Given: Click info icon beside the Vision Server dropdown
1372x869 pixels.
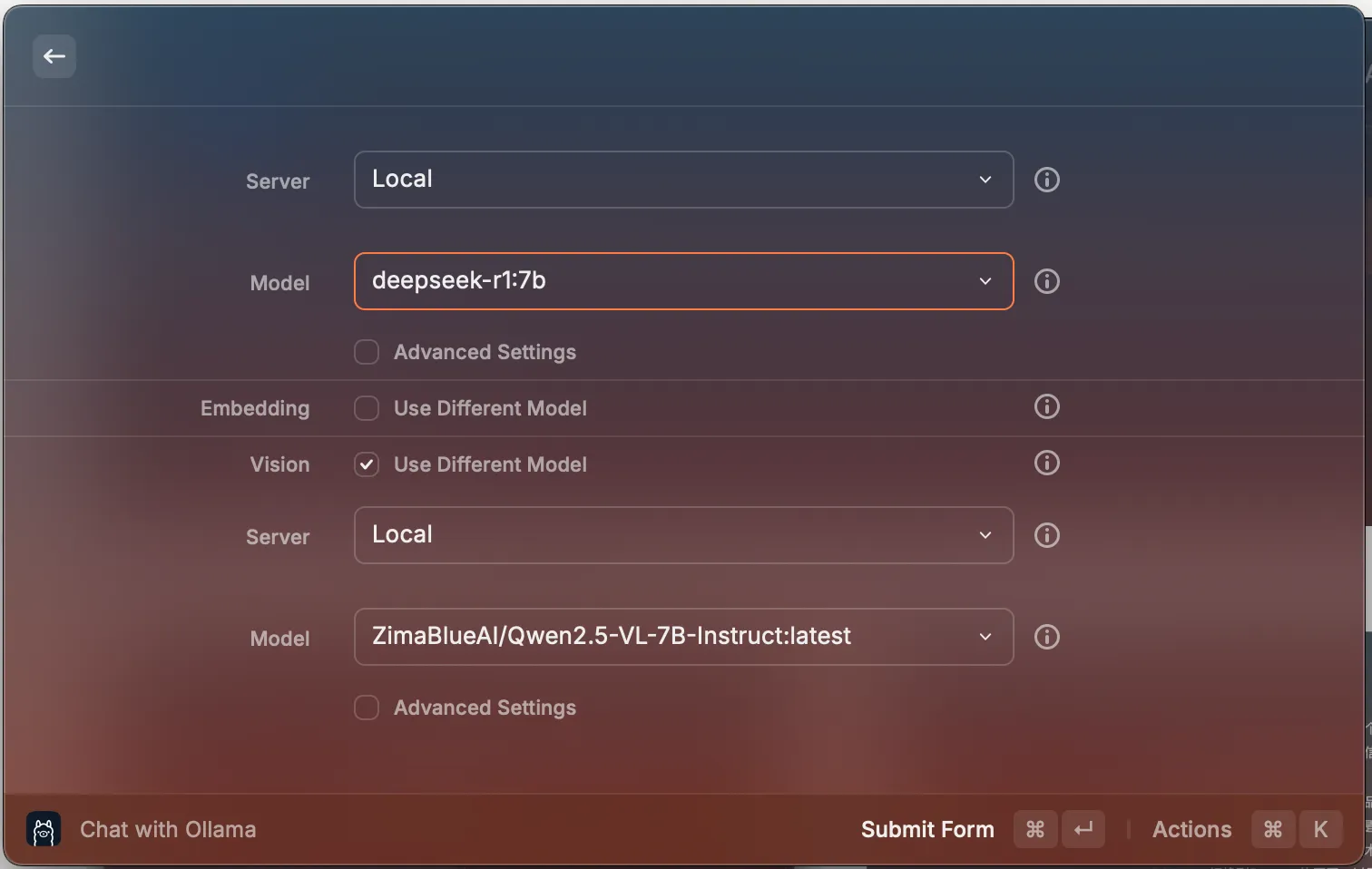Looking at the screenshot, I should pyautogui.click(x=1046, y=535).
